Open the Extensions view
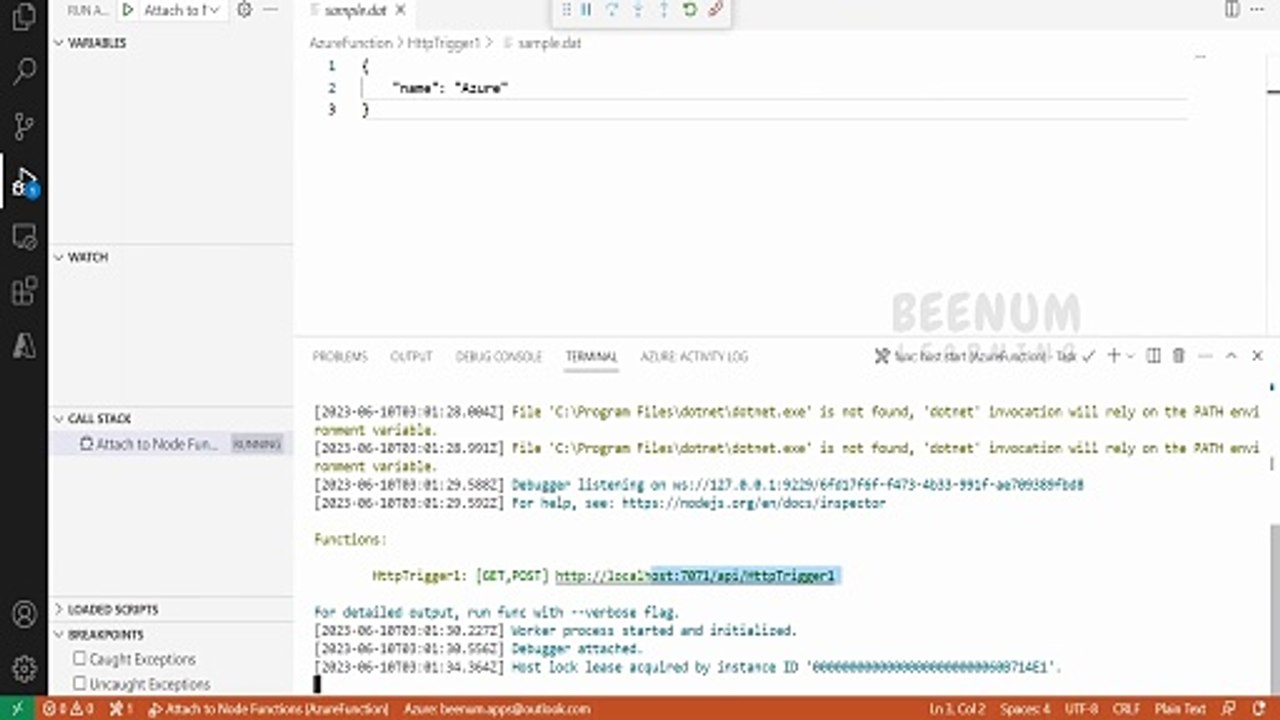Image resolution: width=1280 pixels, height=720 pixels. [24, 292]
